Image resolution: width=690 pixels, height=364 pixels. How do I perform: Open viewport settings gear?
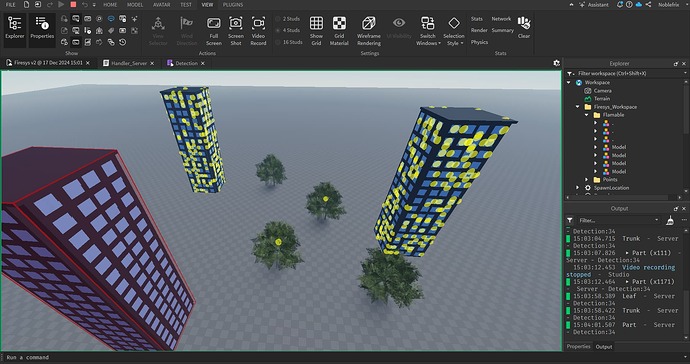tap(556, 63)
